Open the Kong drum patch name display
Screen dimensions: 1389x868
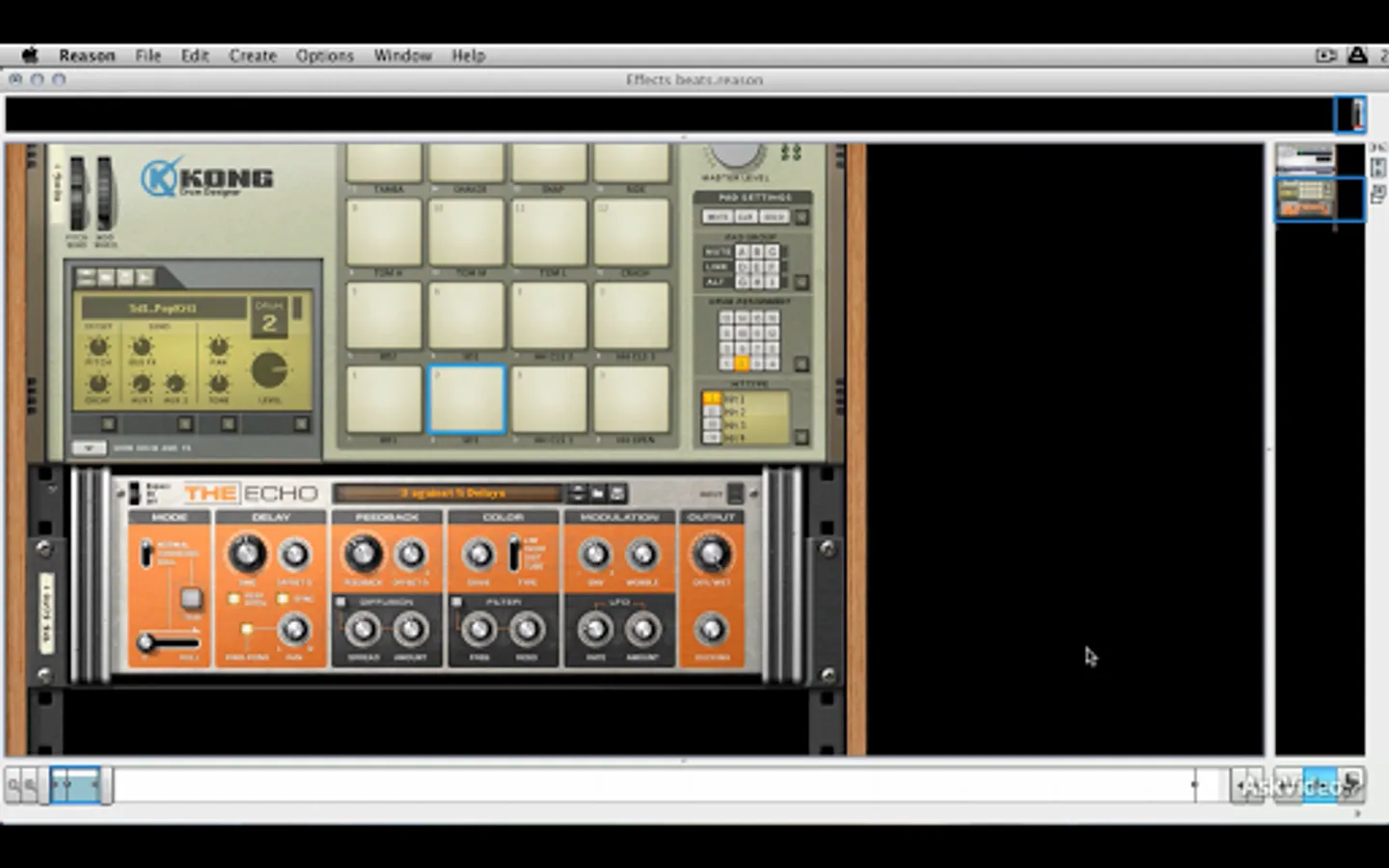[163, 309]
